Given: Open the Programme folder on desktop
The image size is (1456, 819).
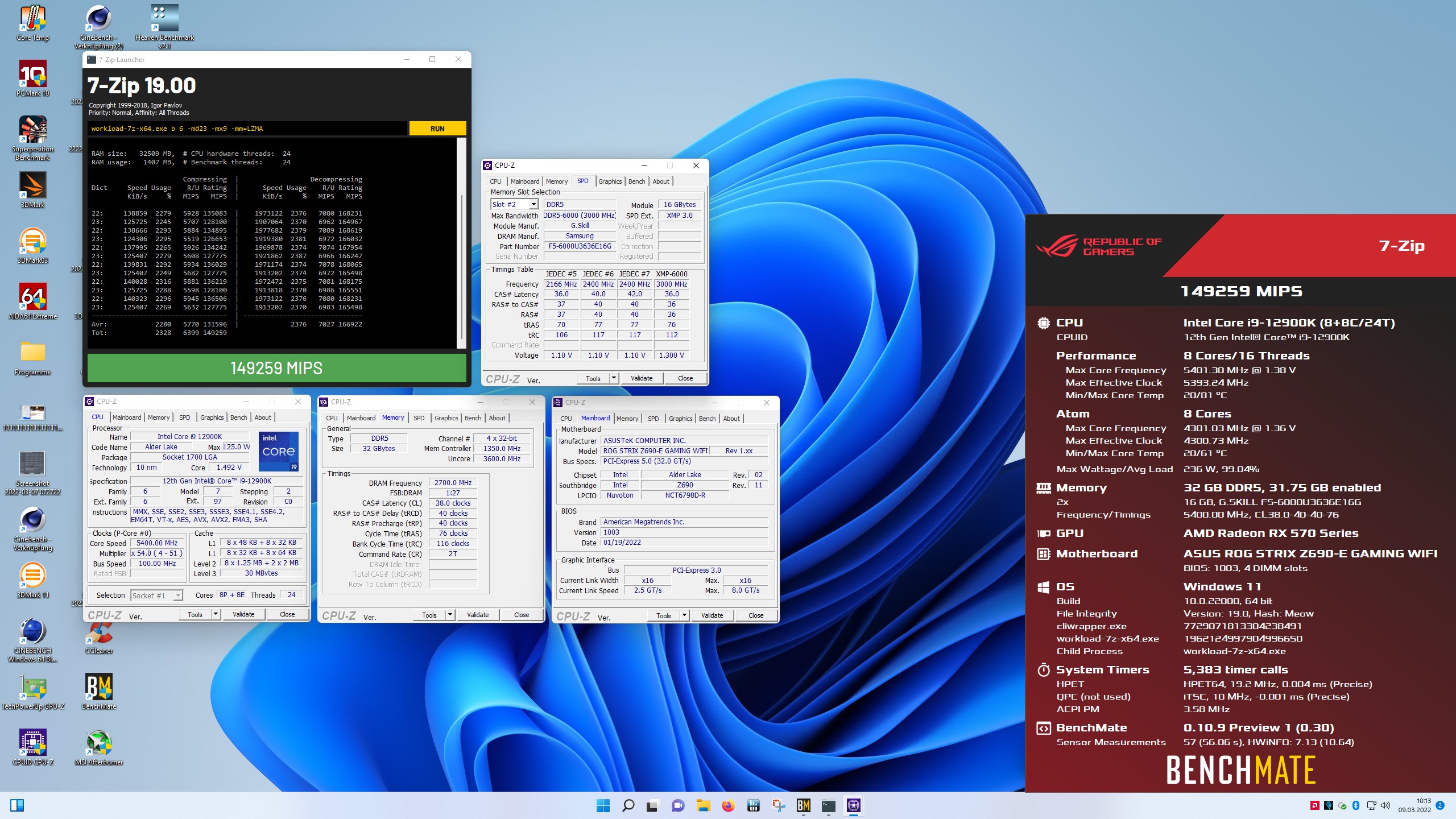Looking at the screenshot, I should click(33, 357).
